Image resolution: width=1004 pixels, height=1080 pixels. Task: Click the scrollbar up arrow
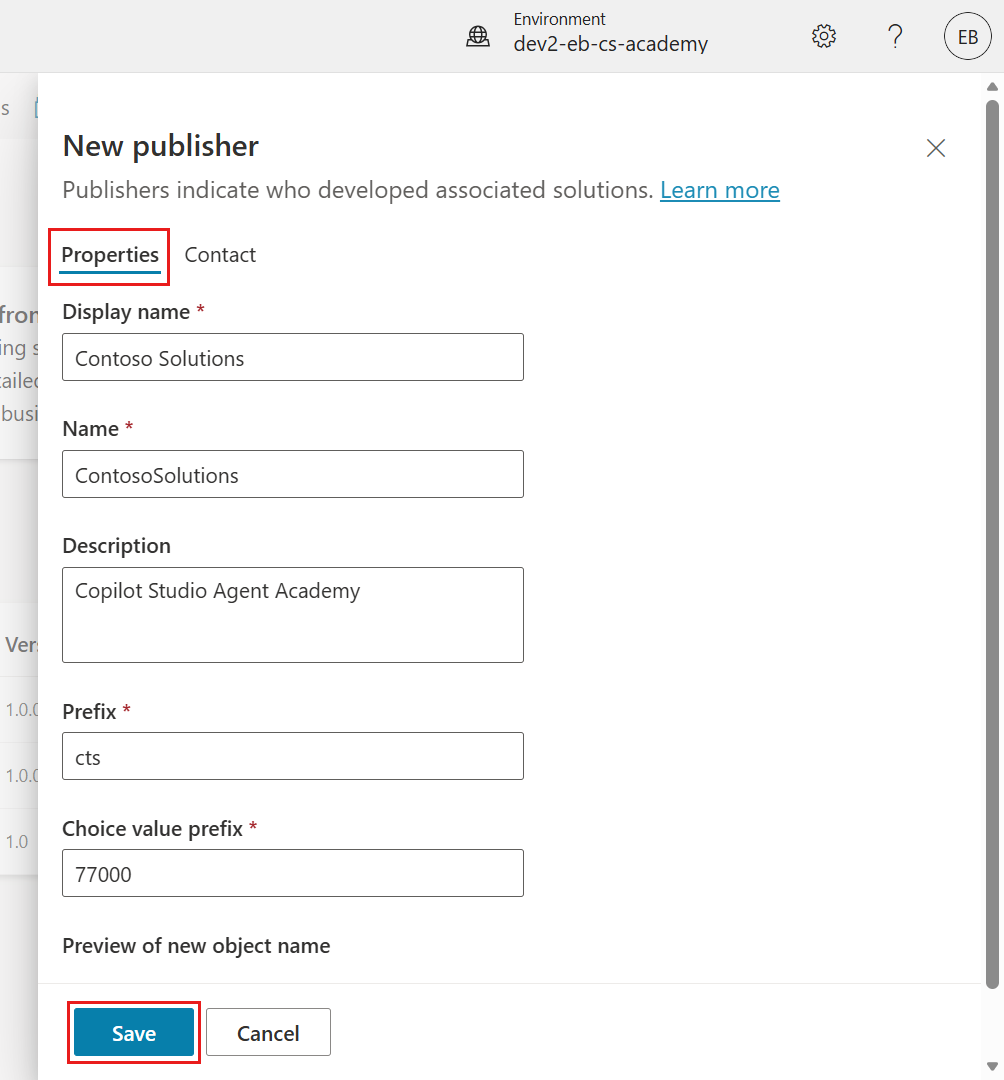(992, 87)
